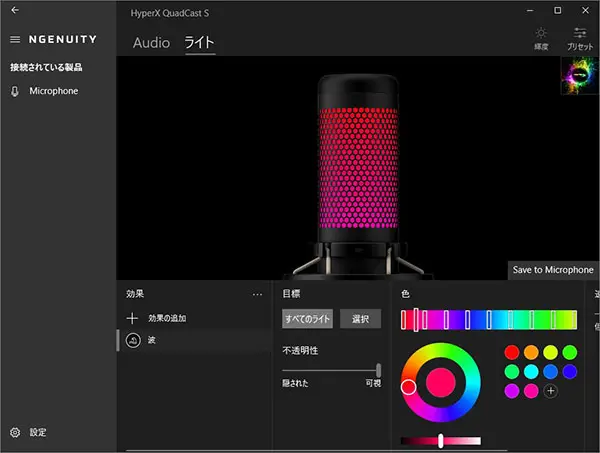Click the plus icon to add effect
Viewport: 600px width, 453px height.
[132, 318]
